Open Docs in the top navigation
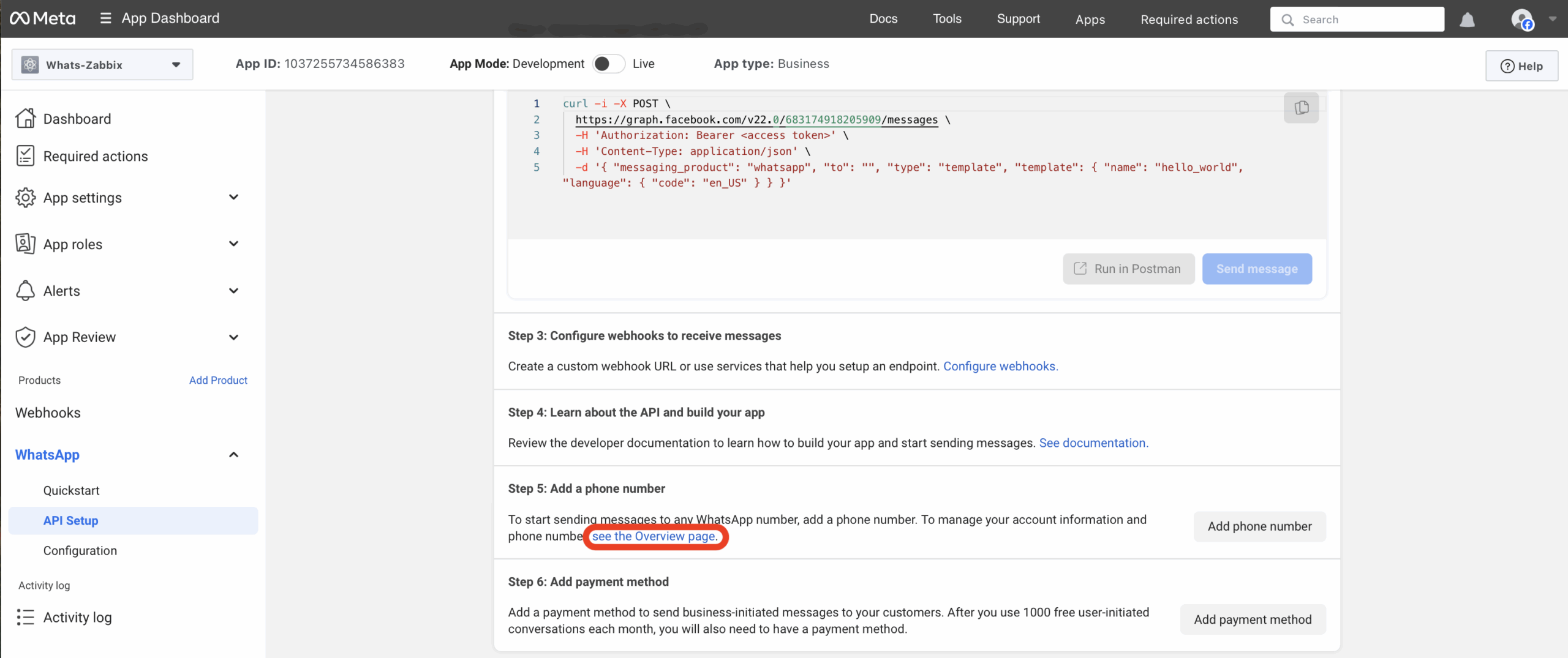Viewport: 1568px width, 658px height. 883,19
